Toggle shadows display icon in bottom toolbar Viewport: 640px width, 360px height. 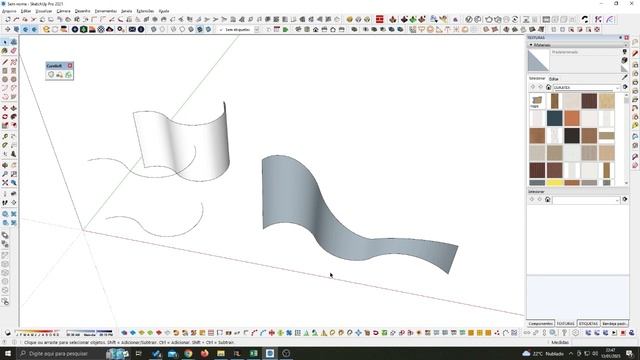pyautogui.click(x=8, y=333)
